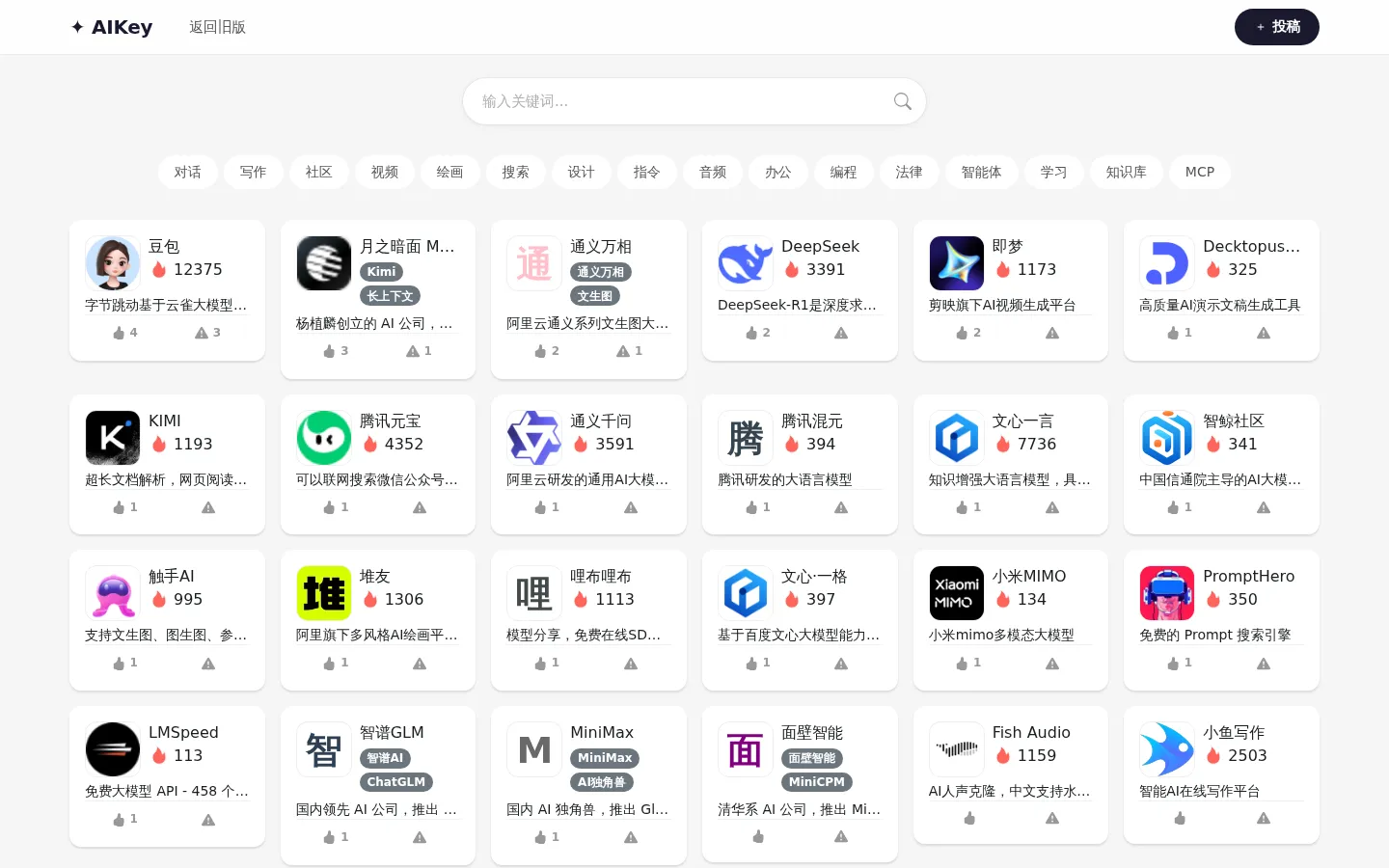This screenshot has height=868, width=1389.
Task: Select the 视频 category tab
Action: 385,172
